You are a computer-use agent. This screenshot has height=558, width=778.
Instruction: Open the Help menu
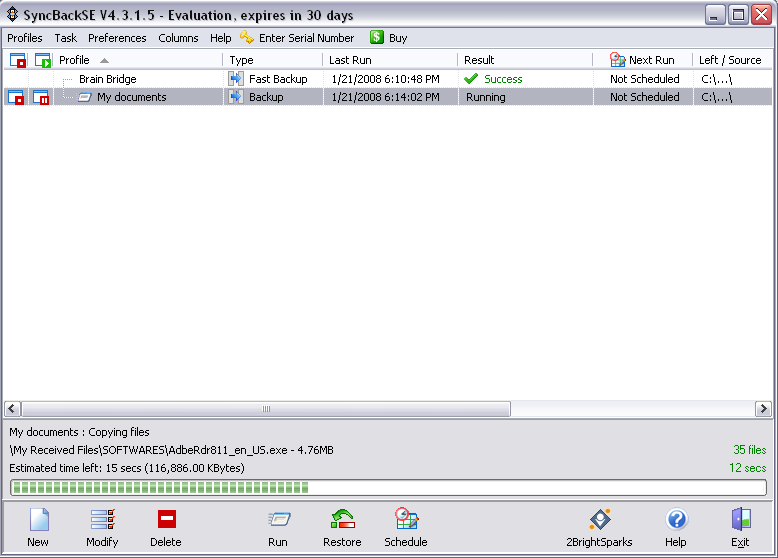[x=220, y=38]
